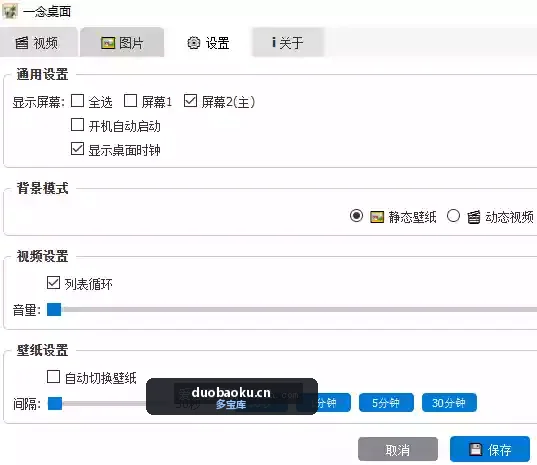
Task: Click the 音量: label
Action: click(27, 310)
